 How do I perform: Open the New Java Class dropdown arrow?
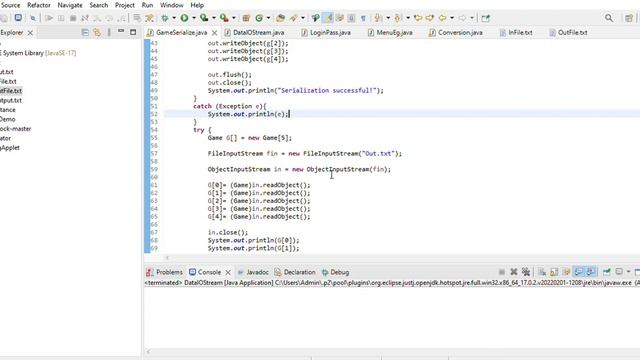click(x=268, y=18)
